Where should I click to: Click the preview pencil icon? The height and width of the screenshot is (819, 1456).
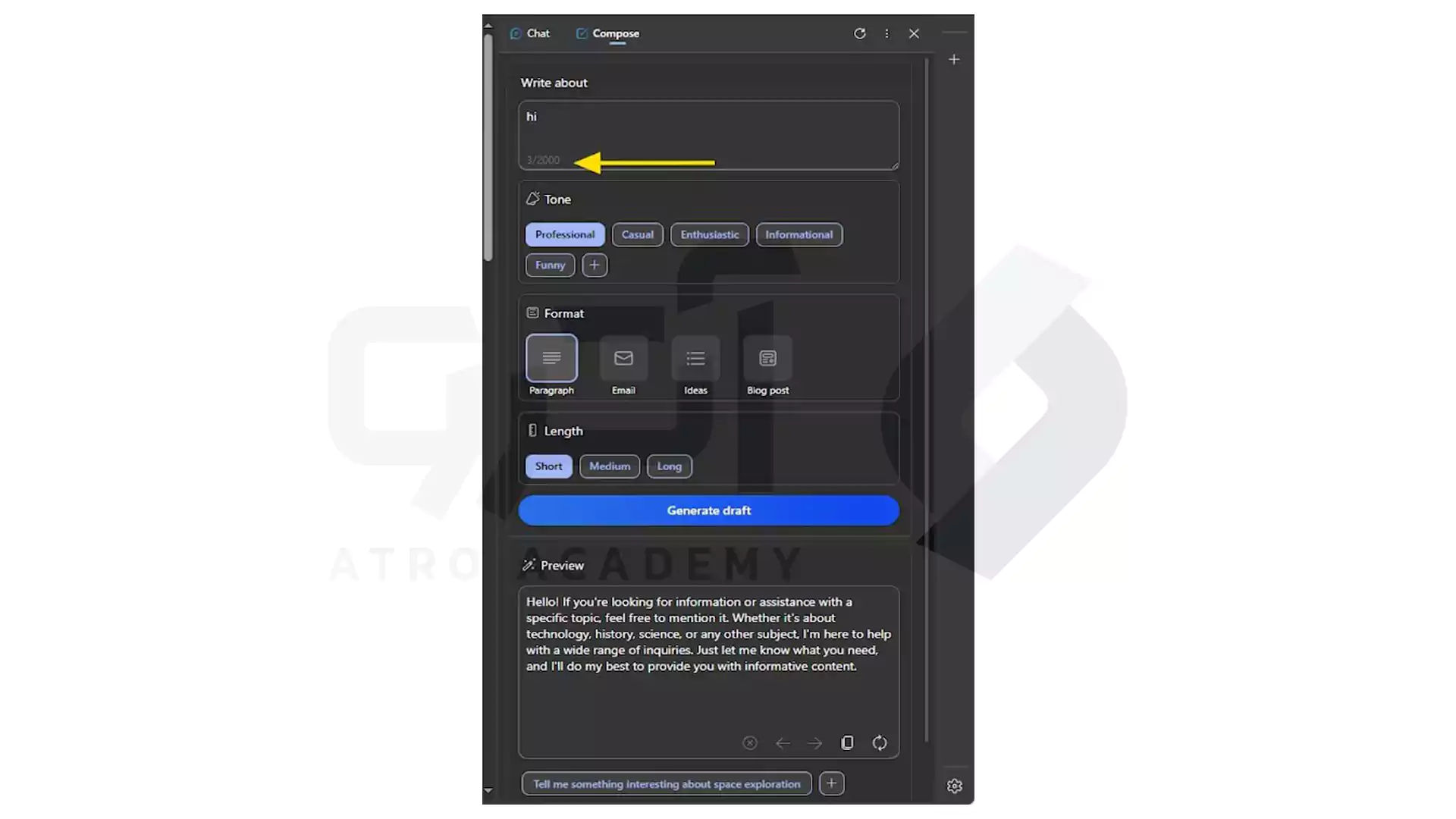527,565
